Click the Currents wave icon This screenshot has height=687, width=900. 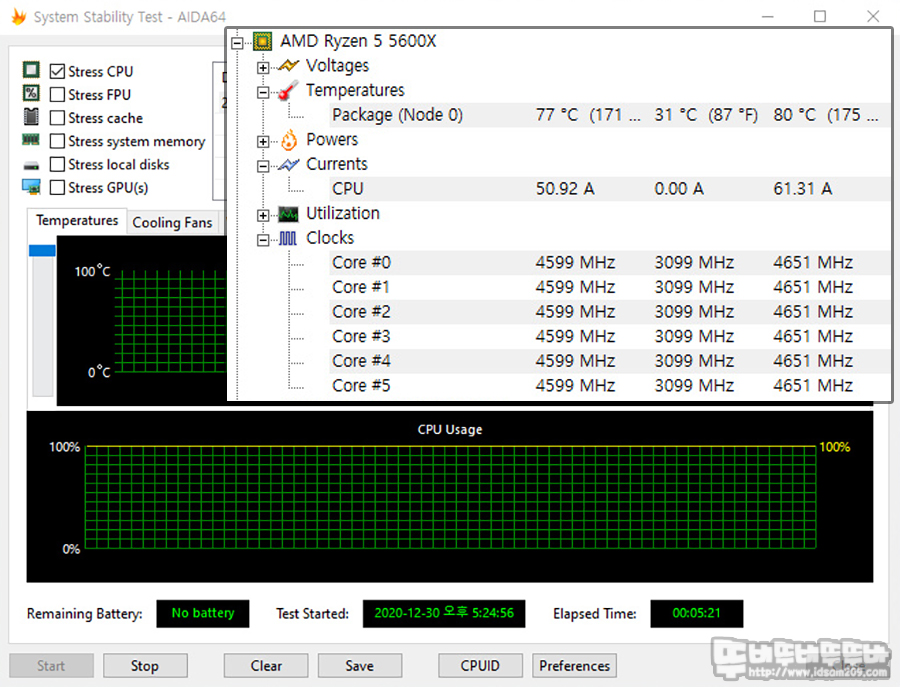[288, 165]
